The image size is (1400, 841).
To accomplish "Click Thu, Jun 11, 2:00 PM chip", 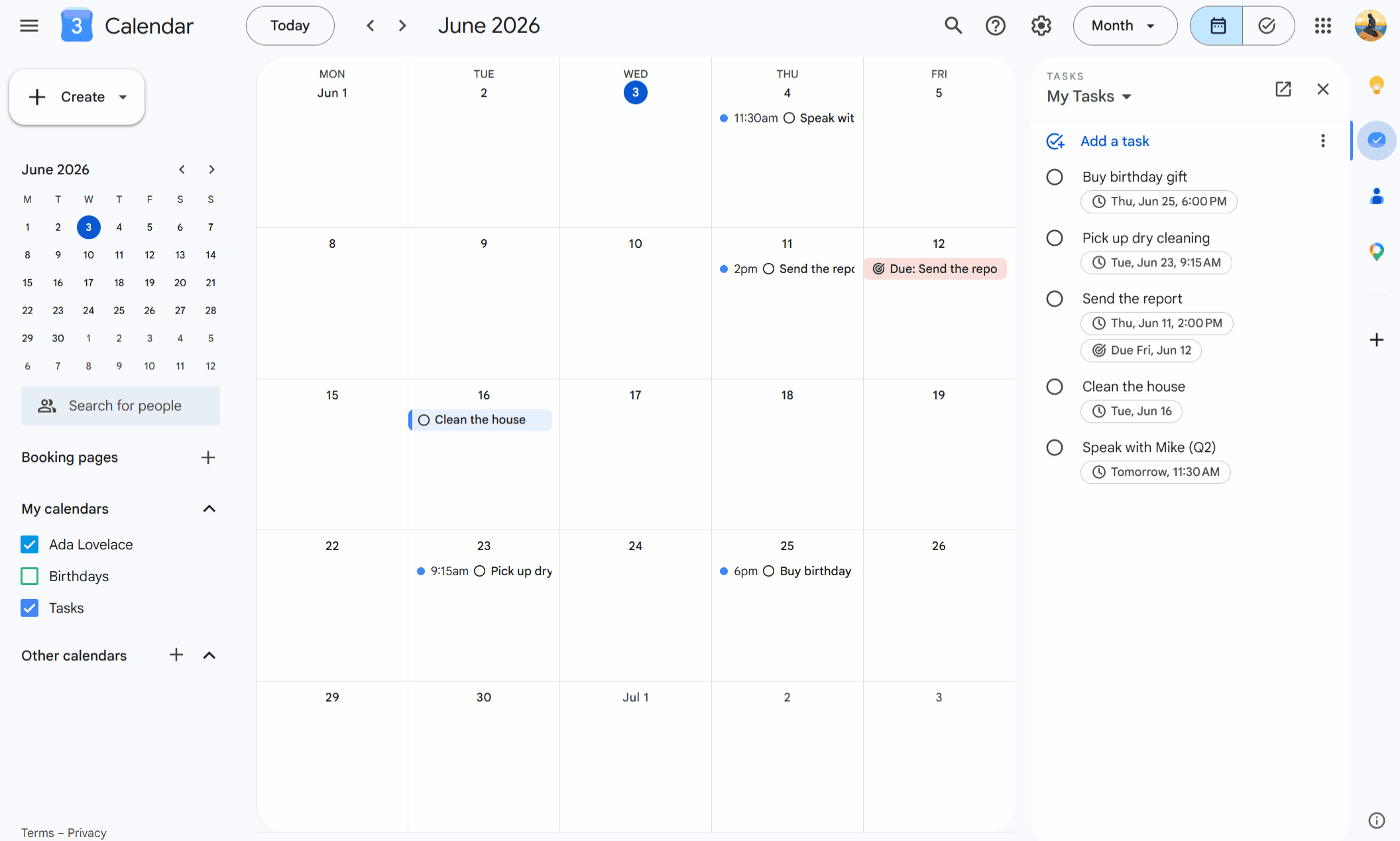I will [x=1157, y=323].
